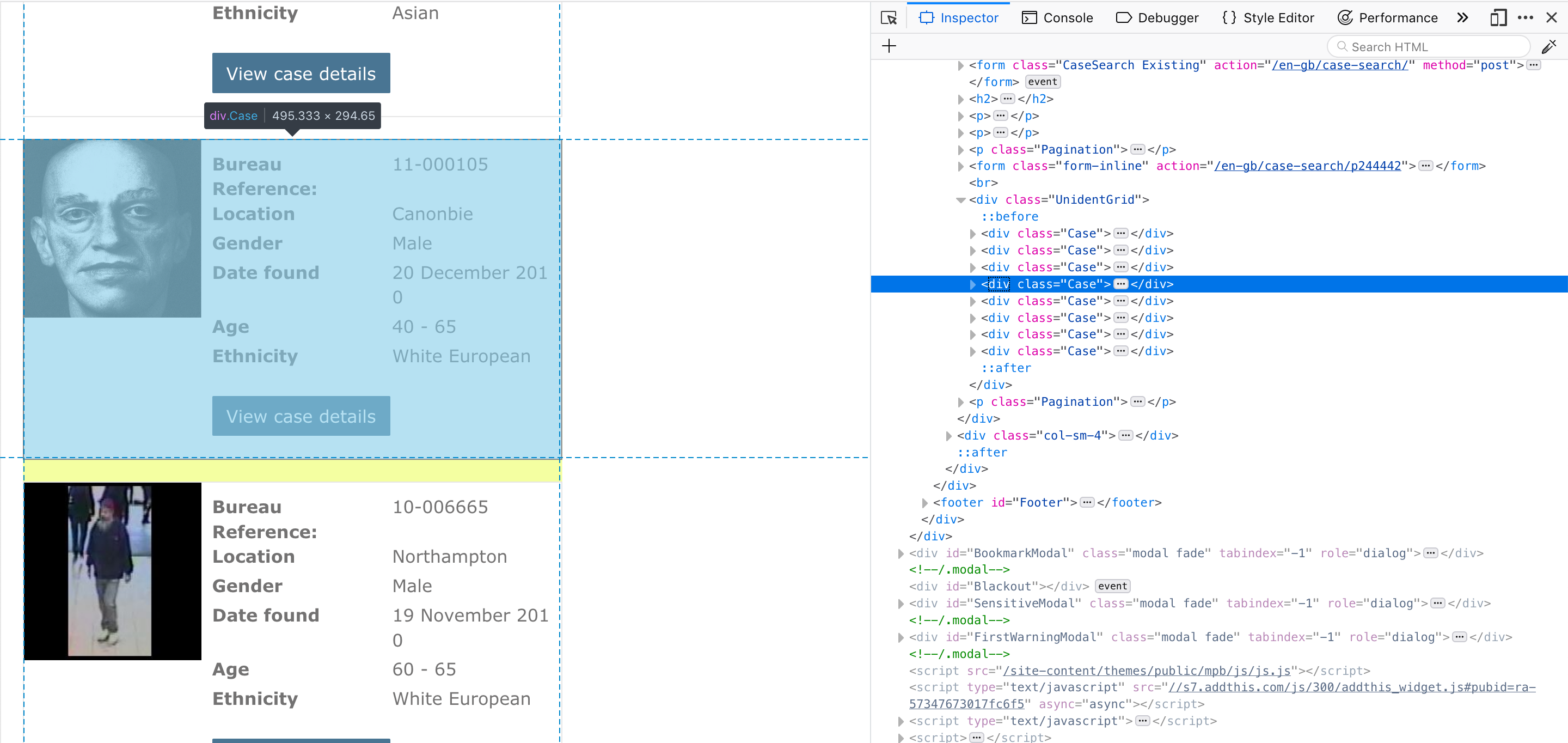1568x743 pixels.
Task: Click the Search HTML input field
Action: pos(1430,47)
